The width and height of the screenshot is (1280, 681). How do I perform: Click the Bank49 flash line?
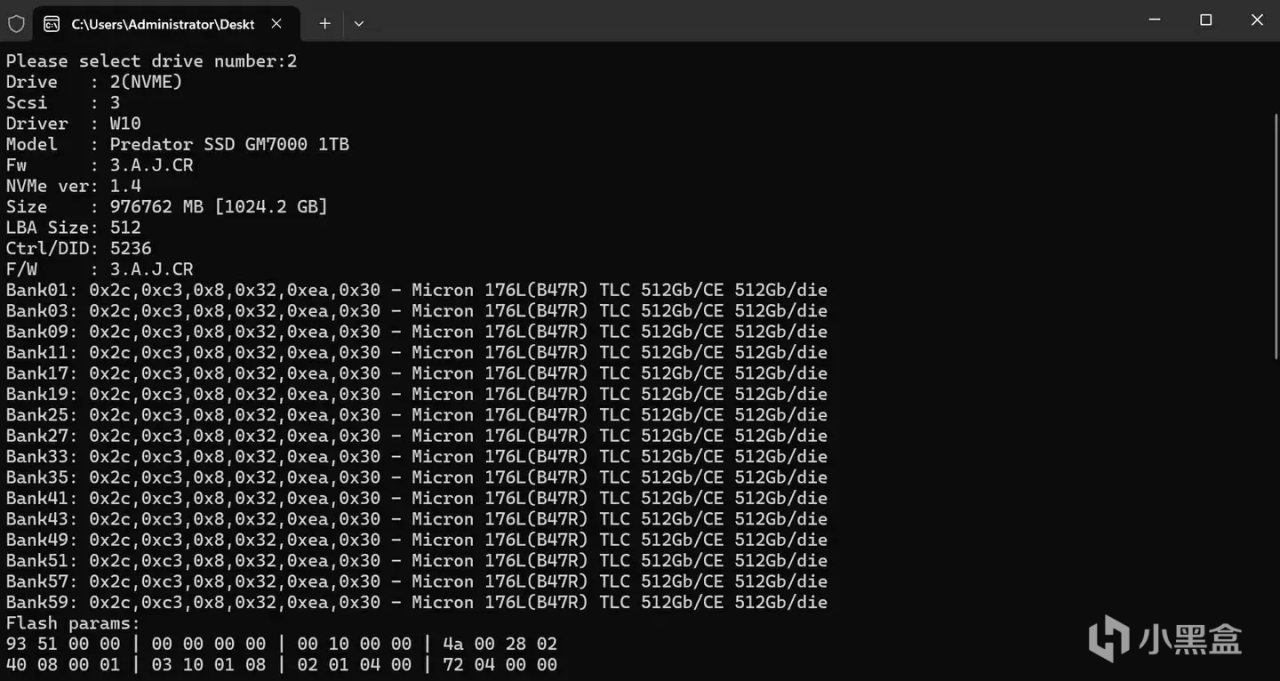pyautogui.click(x=416, y=540)
